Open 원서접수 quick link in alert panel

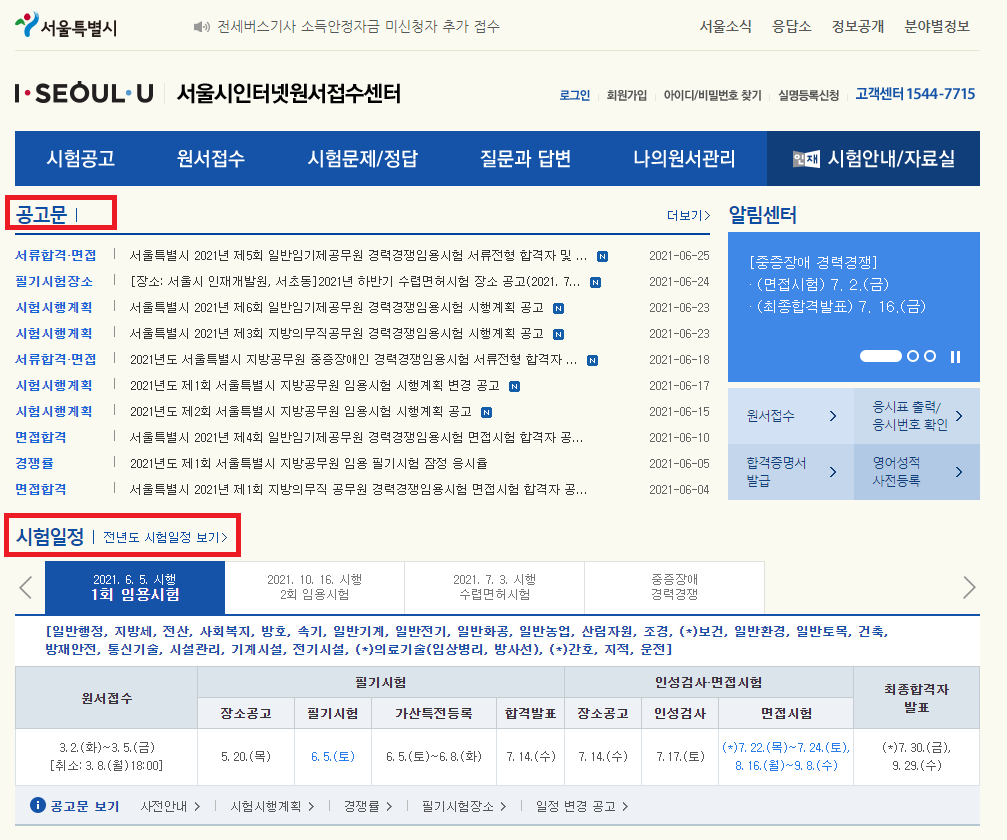791,416
